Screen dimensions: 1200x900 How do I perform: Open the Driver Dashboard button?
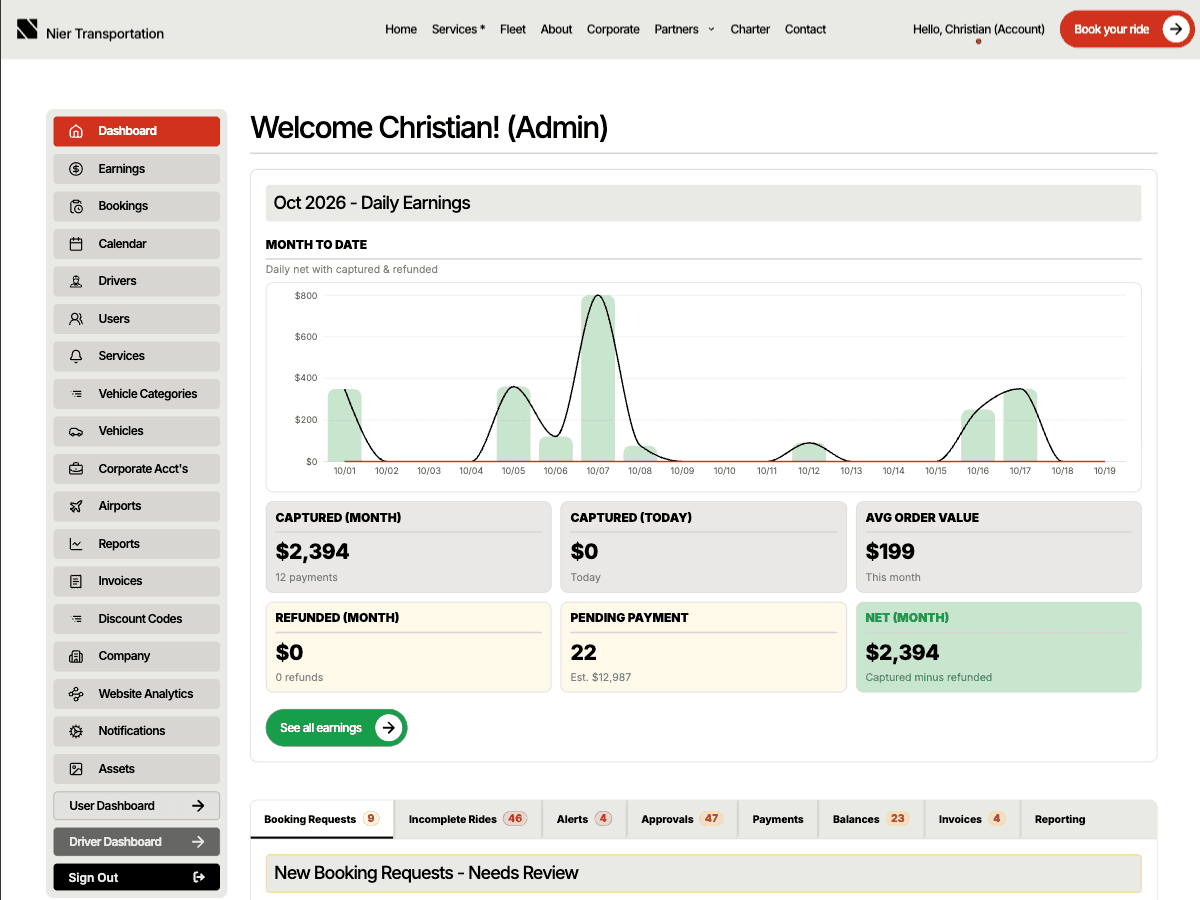tap(136, 842)
